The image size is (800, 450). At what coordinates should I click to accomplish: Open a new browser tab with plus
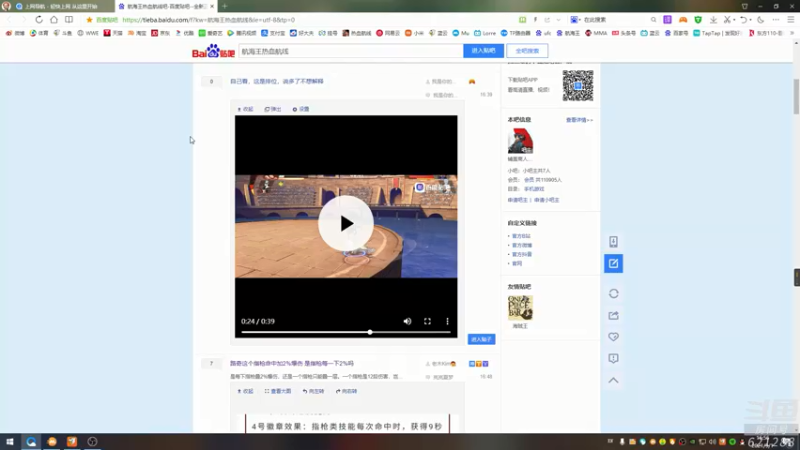click(x=224, y=6)
